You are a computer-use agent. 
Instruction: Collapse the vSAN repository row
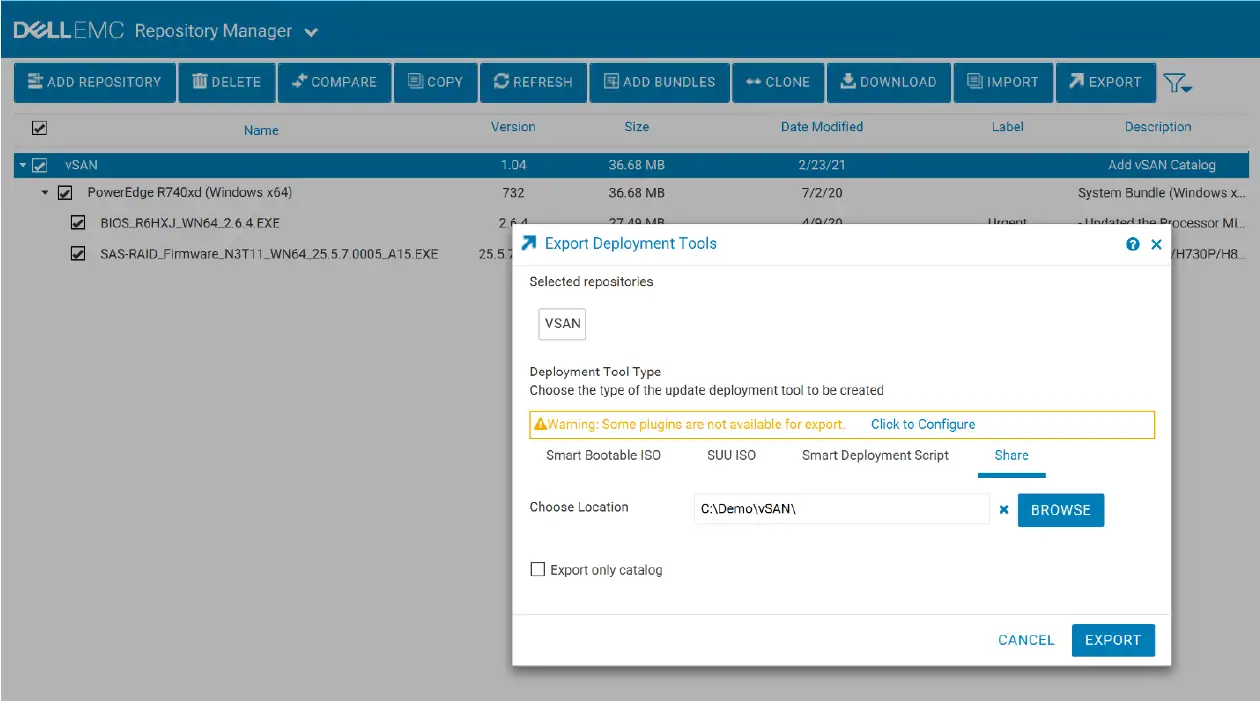coord(23,165)
